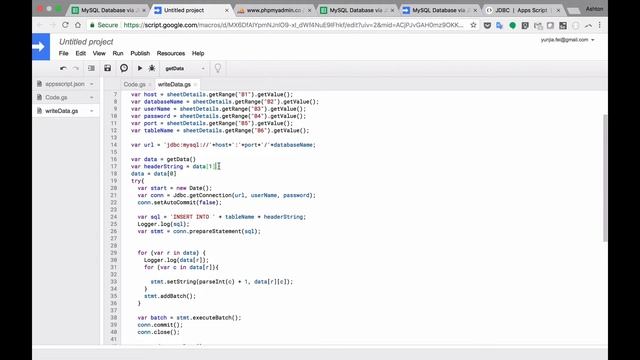Open the getData function selector dropdown
The width and height of the screenshot is (640, 360).
tap(184, 69)
